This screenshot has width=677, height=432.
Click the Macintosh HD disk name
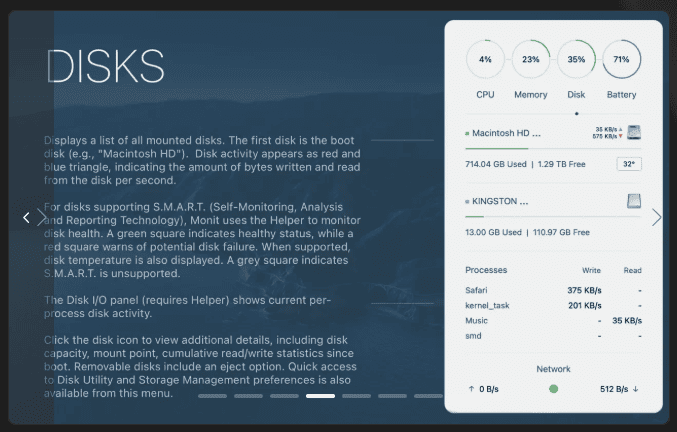pos(506,133)
